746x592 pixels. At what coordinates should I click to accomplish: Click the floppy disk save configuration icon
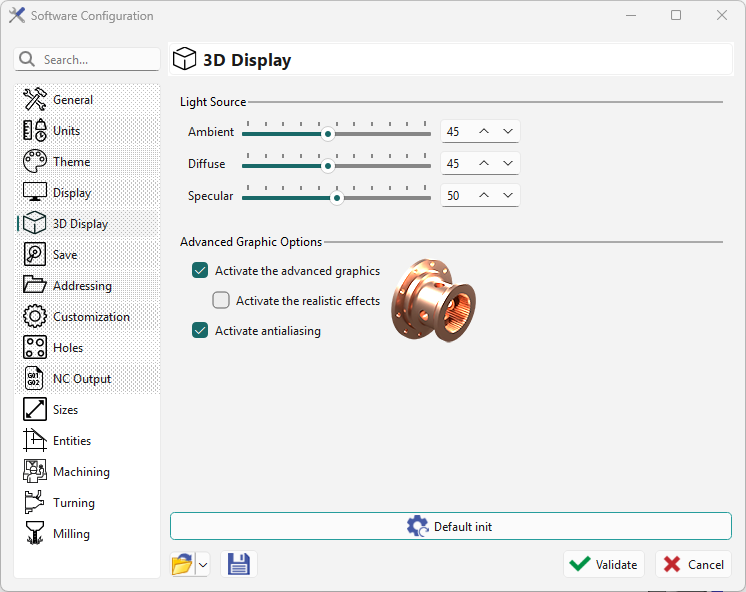point(239,565)
